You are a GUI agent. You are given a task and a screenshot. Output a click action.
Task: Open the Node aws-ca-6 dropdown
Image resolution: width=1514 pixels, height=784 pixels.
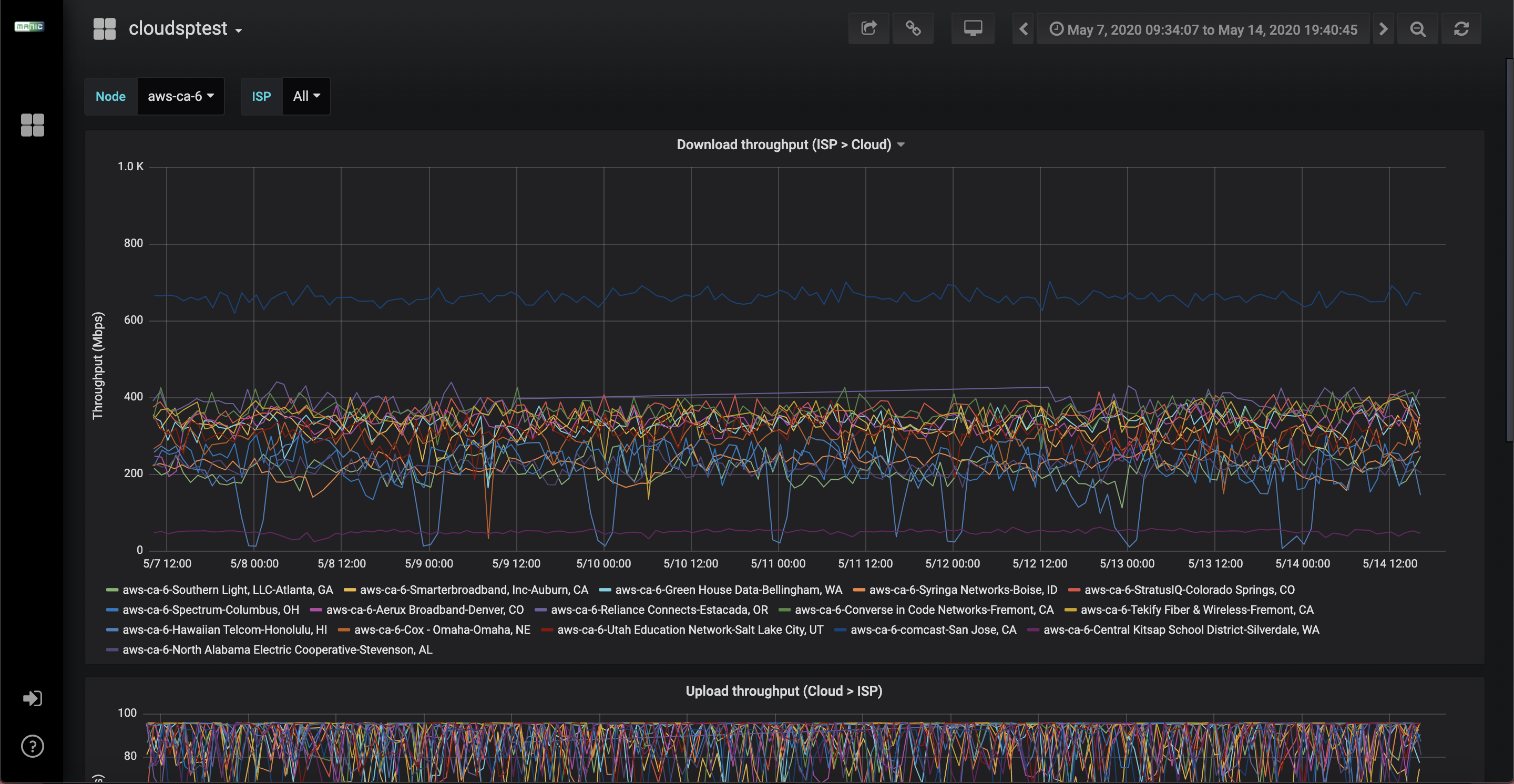(180, 96)
